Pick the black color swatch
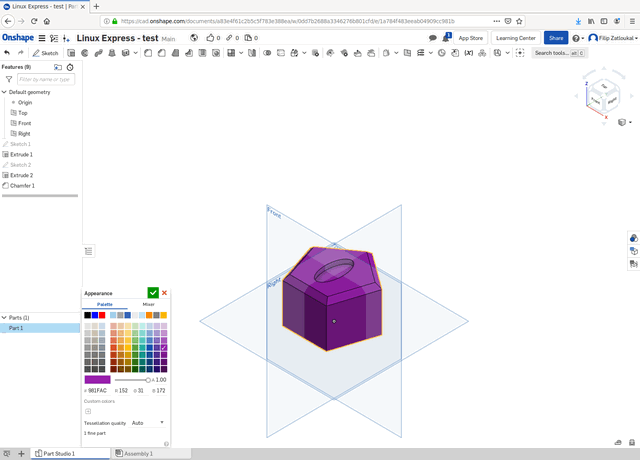Image resolution: width=640 pixels, height=460 pixels. [87, 315]
